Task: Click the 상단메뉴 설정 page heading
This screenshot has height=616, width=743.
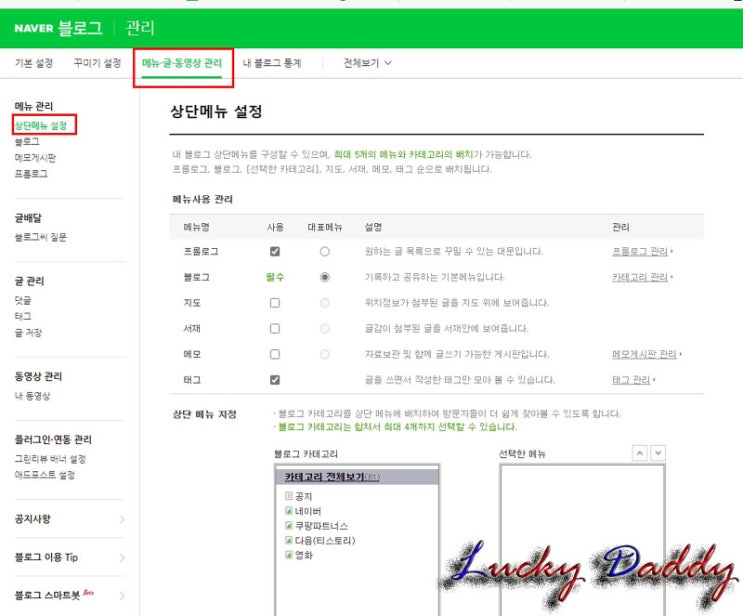Action: click(216, 112)
